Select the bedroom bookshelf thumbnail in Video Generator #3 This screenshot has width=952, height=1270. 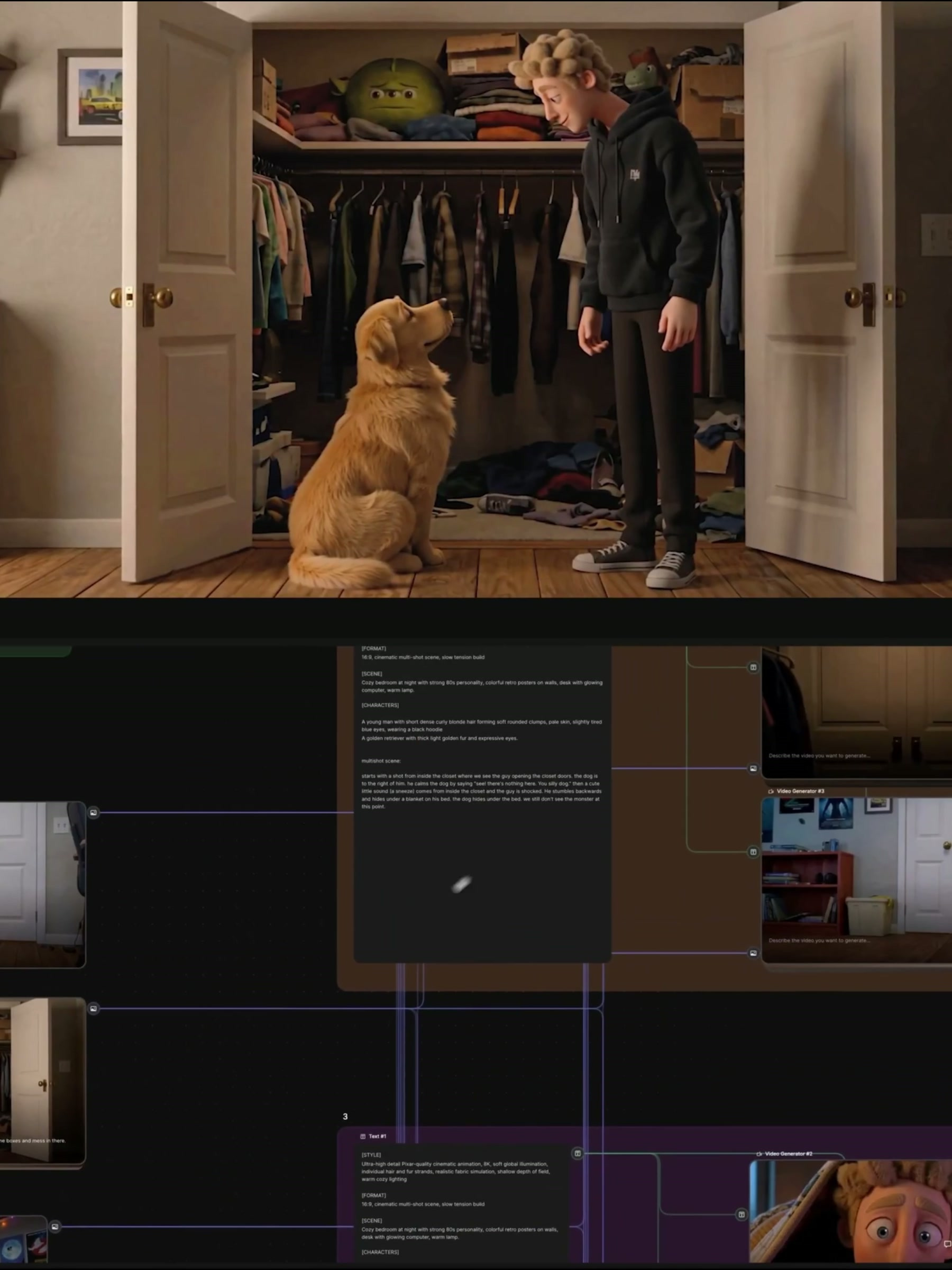(x=857, y=879)
